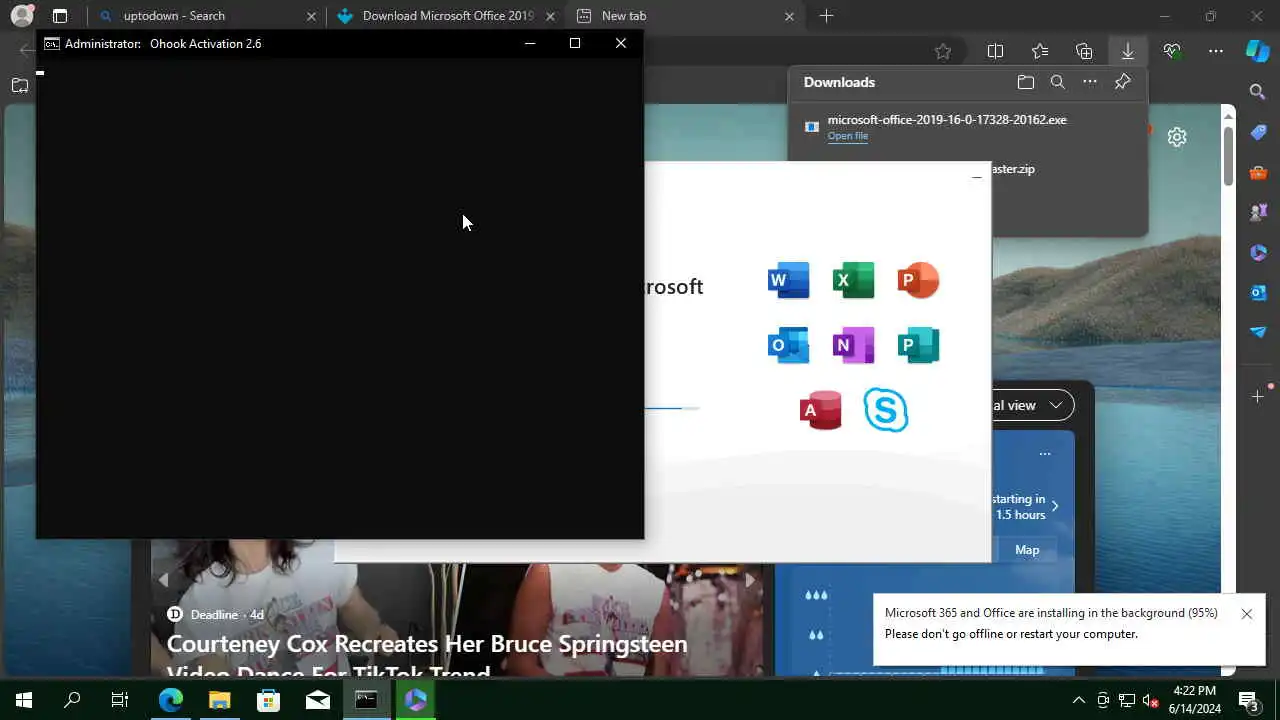1280x720 pixels.
Task: Open Task View on taskbar
Action: [x=120, y=700]
